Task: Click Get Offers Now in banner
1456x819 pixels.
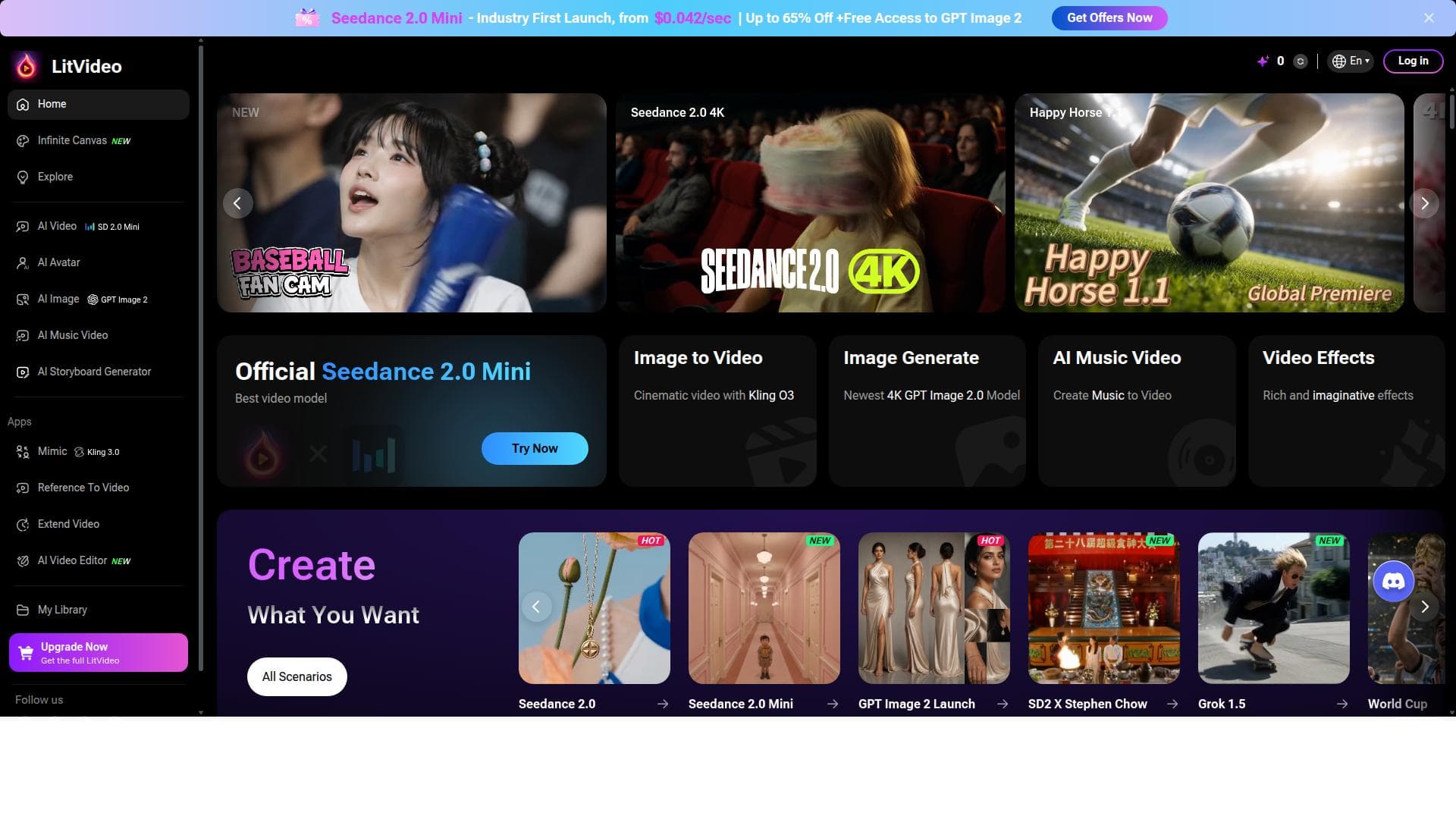Action: click(x=1109, y=18)
